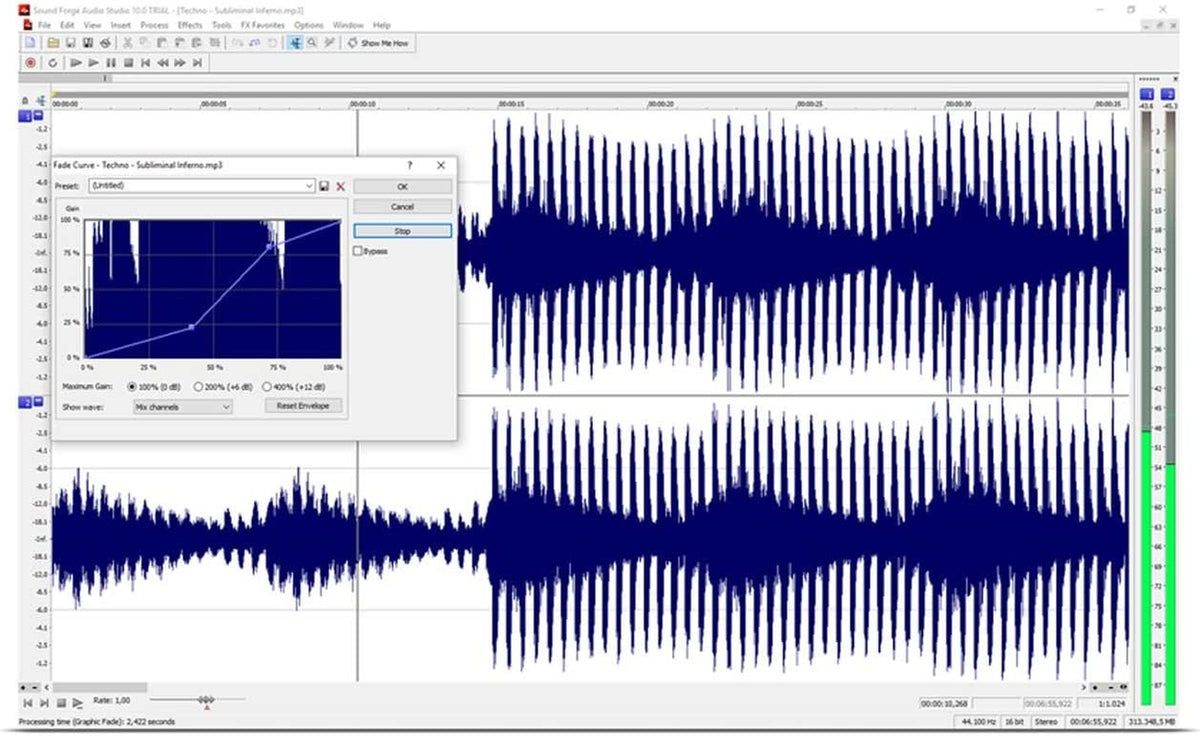Select 200% (+6 dB) maximum gain

[x=199, y=386]
